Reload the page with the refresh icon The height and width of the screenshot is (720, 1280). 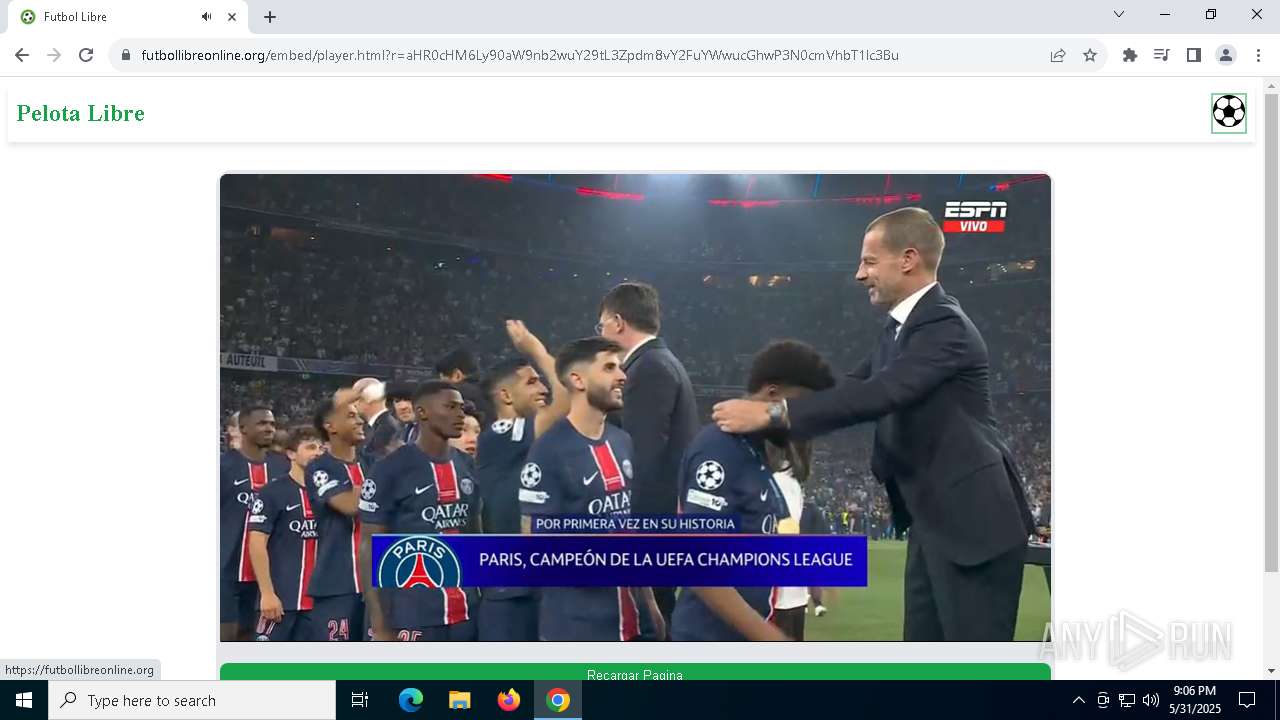[x=86, y=55]
